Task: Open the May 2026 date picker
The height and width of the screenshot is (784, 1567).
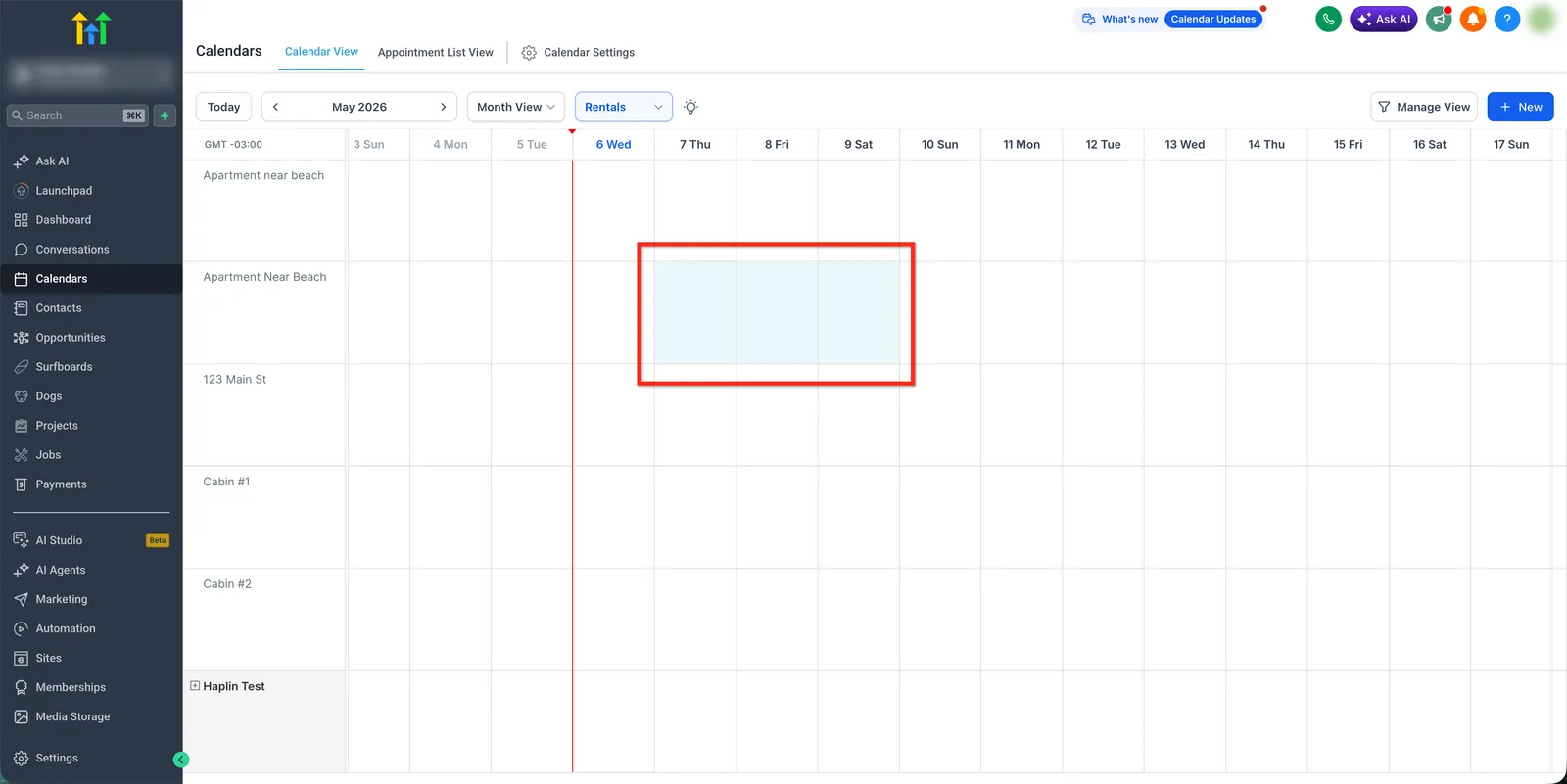Action: pyautogui.click(x=359, y=107)
